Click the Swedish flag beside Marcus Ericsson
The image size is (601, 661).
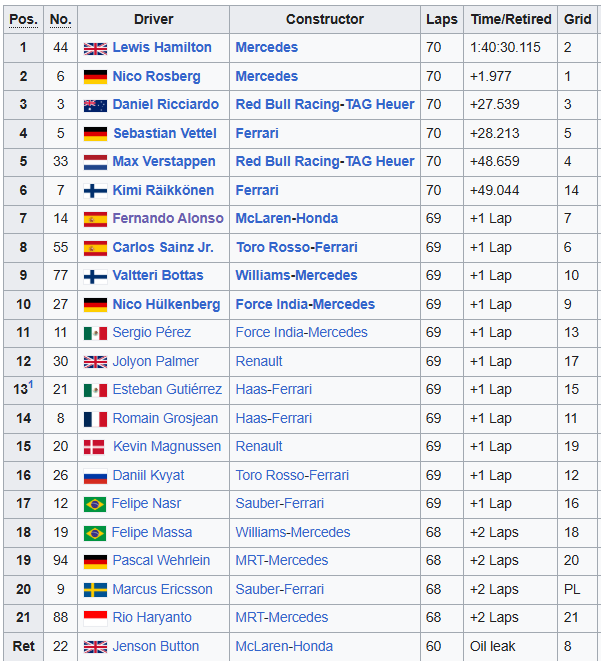pos(95,590)
